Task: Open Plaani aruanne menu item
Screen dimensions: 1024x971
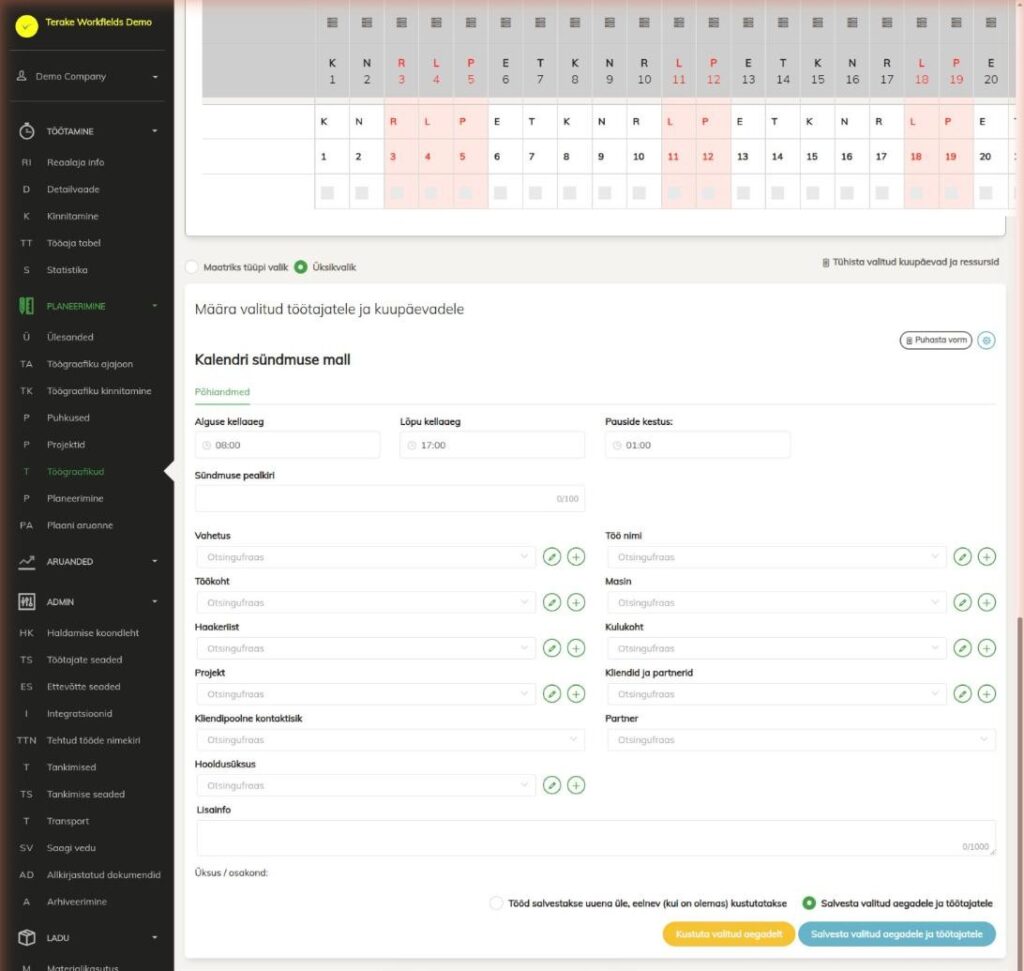Action: 80,525
